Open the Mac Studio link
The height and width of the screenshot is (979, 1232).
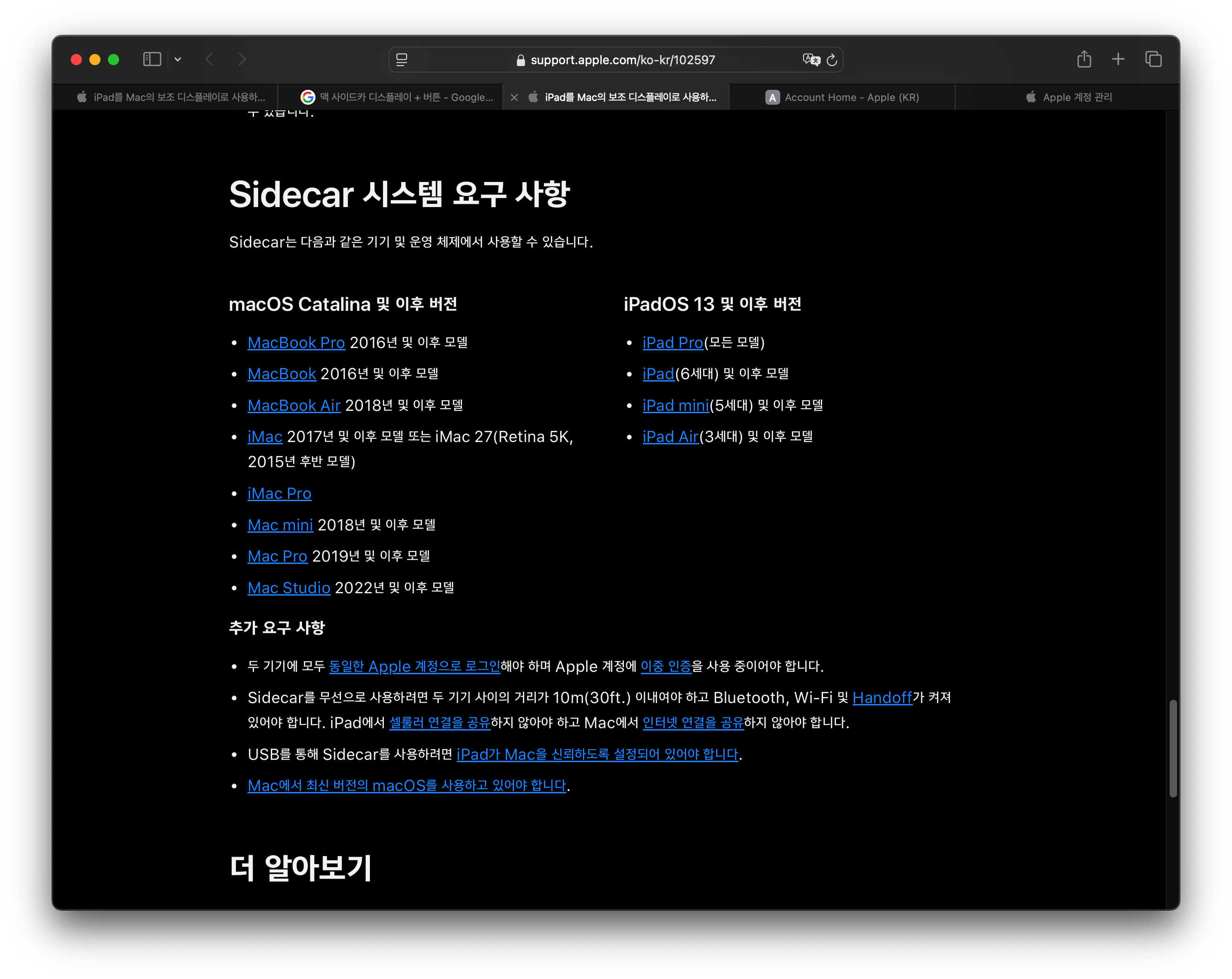288,588
